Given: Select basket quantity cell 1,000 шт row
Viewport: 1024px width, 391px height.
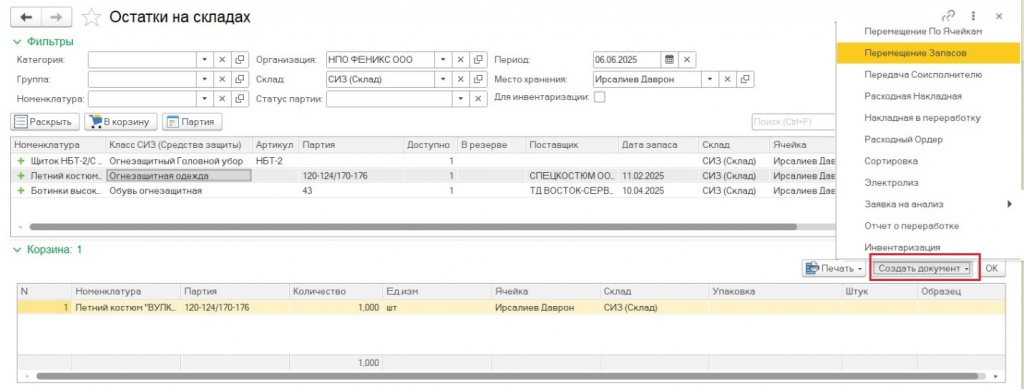Looking at the screenshot, I should (x=335, y=307).
